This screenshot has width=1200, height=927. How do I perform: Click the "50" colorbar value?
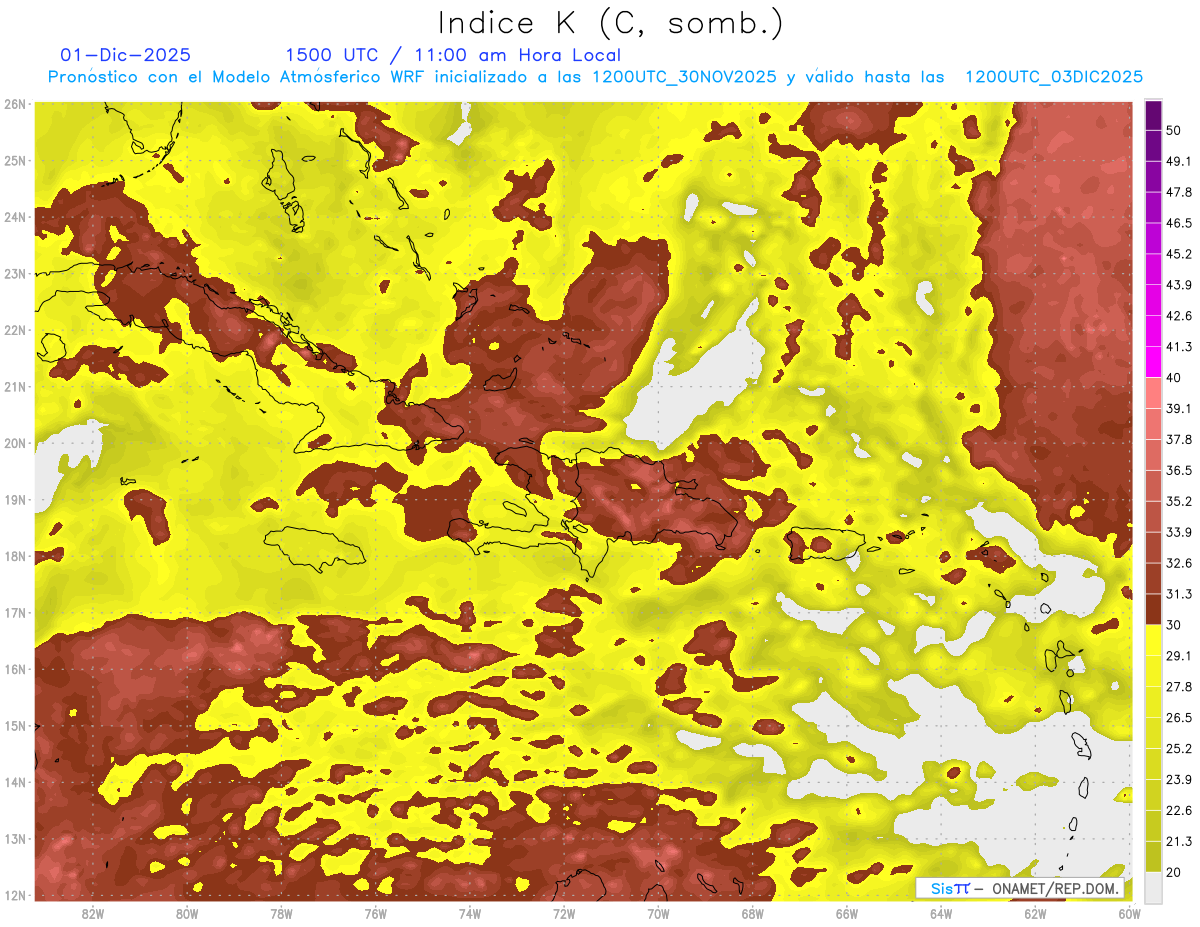point(1175,130)
